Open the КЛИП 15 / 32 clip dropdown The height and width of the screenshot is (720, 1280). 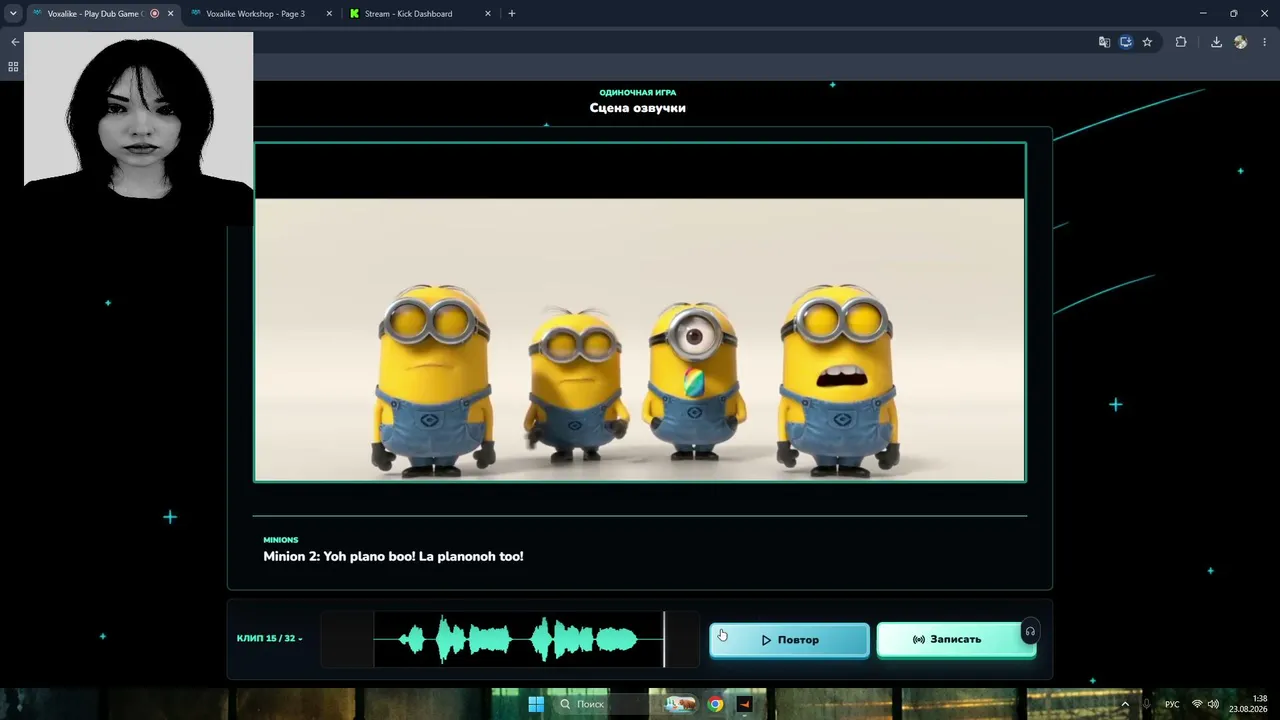(269, 638)
